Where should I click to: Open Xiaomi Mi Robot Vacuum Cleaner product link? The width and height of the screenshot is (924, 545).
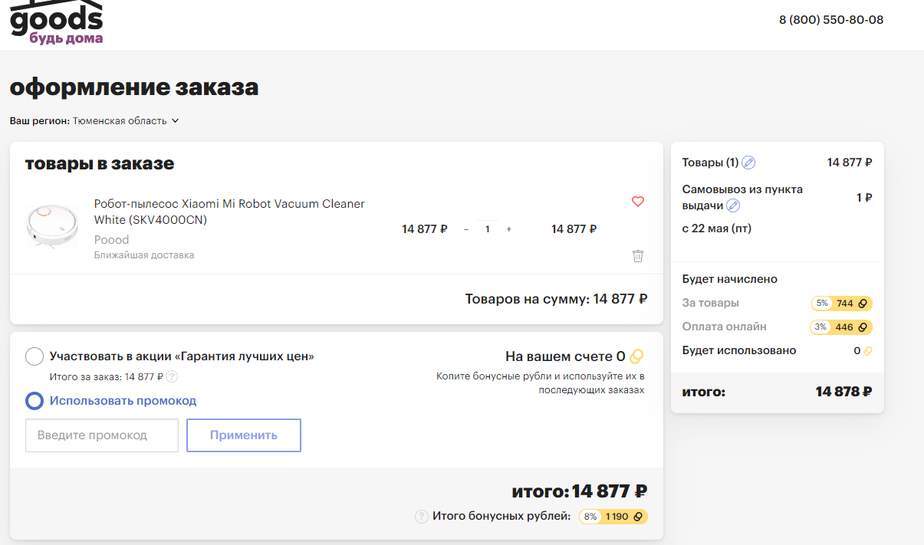point(229,212)
